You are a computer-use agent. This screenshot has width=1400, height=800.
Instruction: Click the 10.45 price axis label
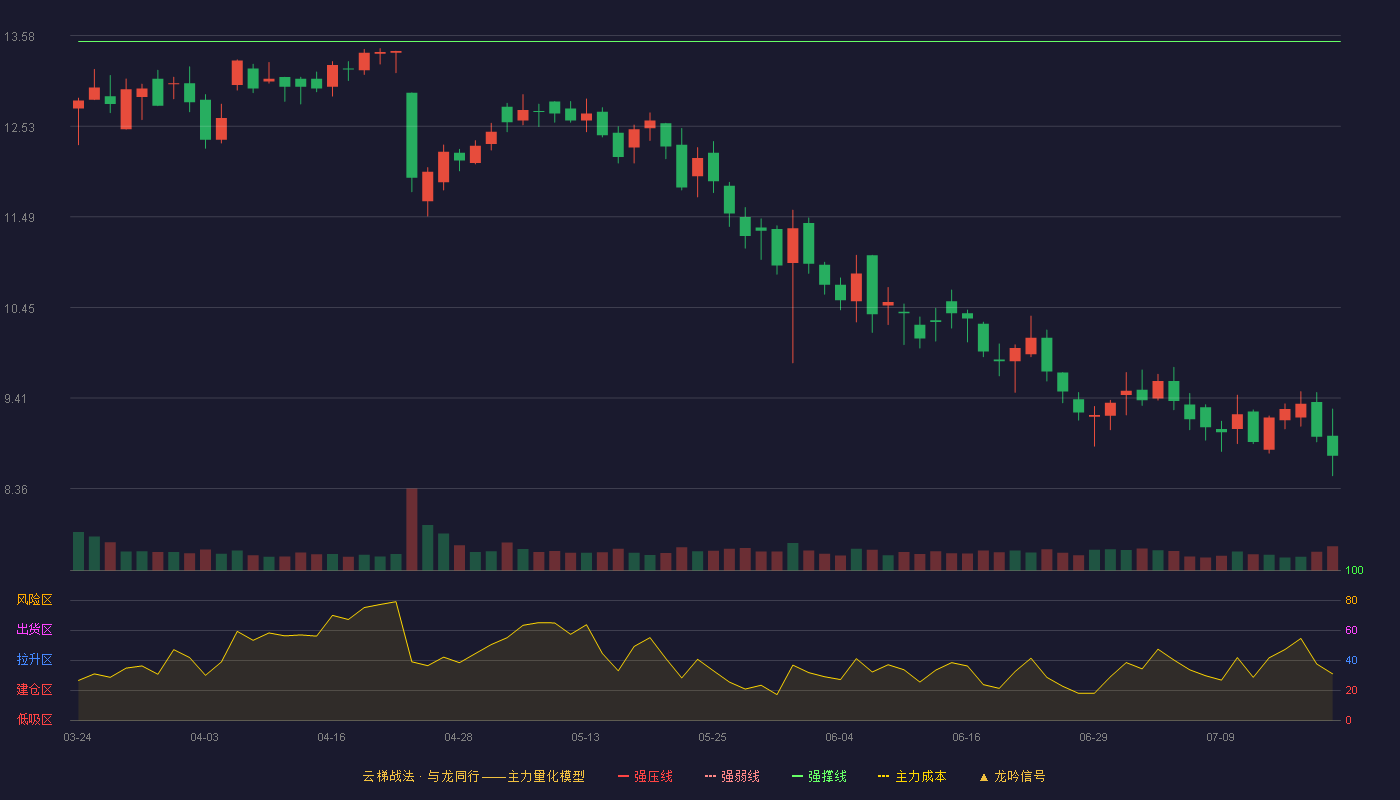coord(19,308)
